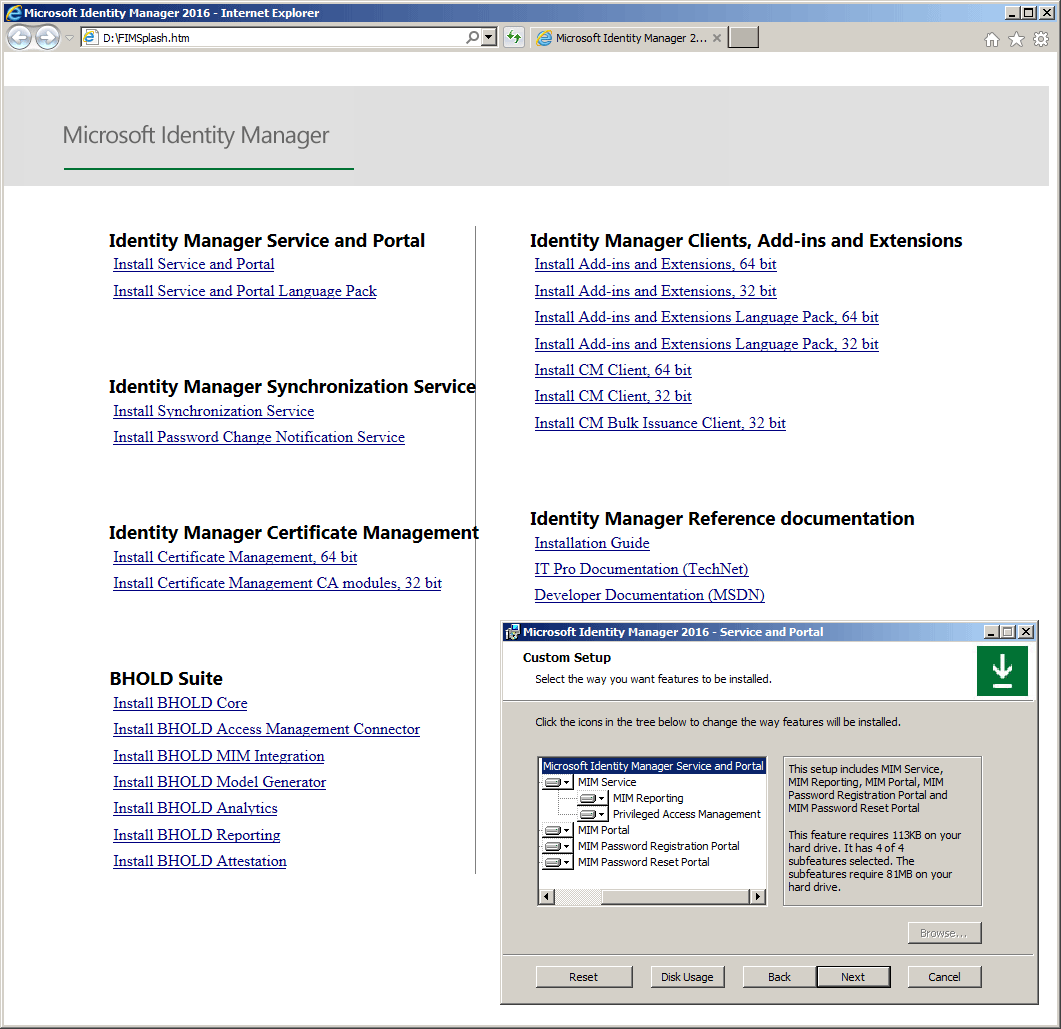1061x1029 pixels.
Task: Open Install BHOLD Reporting link
Action: pos(196,836)
